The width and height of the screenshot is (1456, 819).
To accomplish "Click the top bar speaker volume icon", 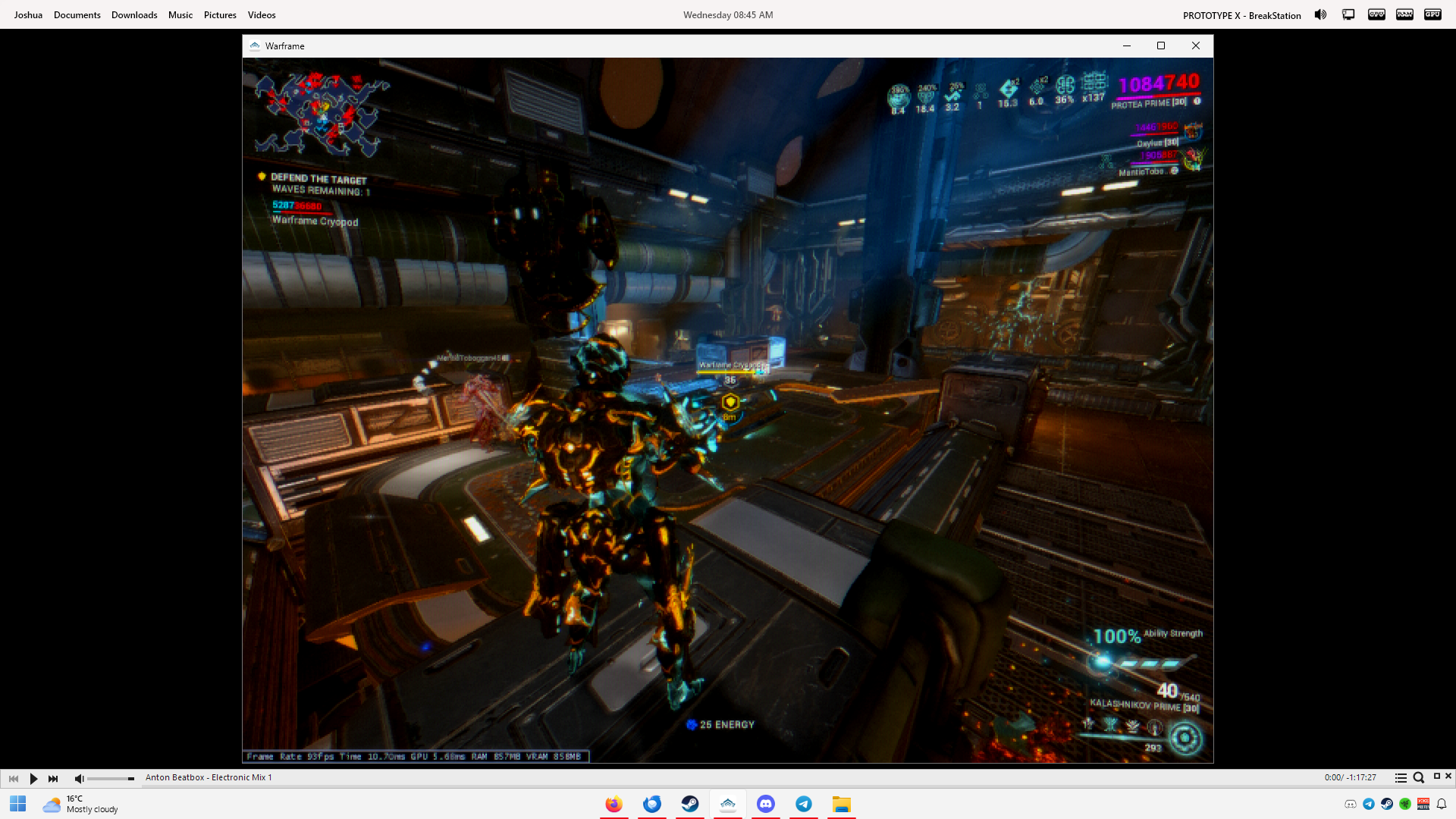I will 1320,14.
